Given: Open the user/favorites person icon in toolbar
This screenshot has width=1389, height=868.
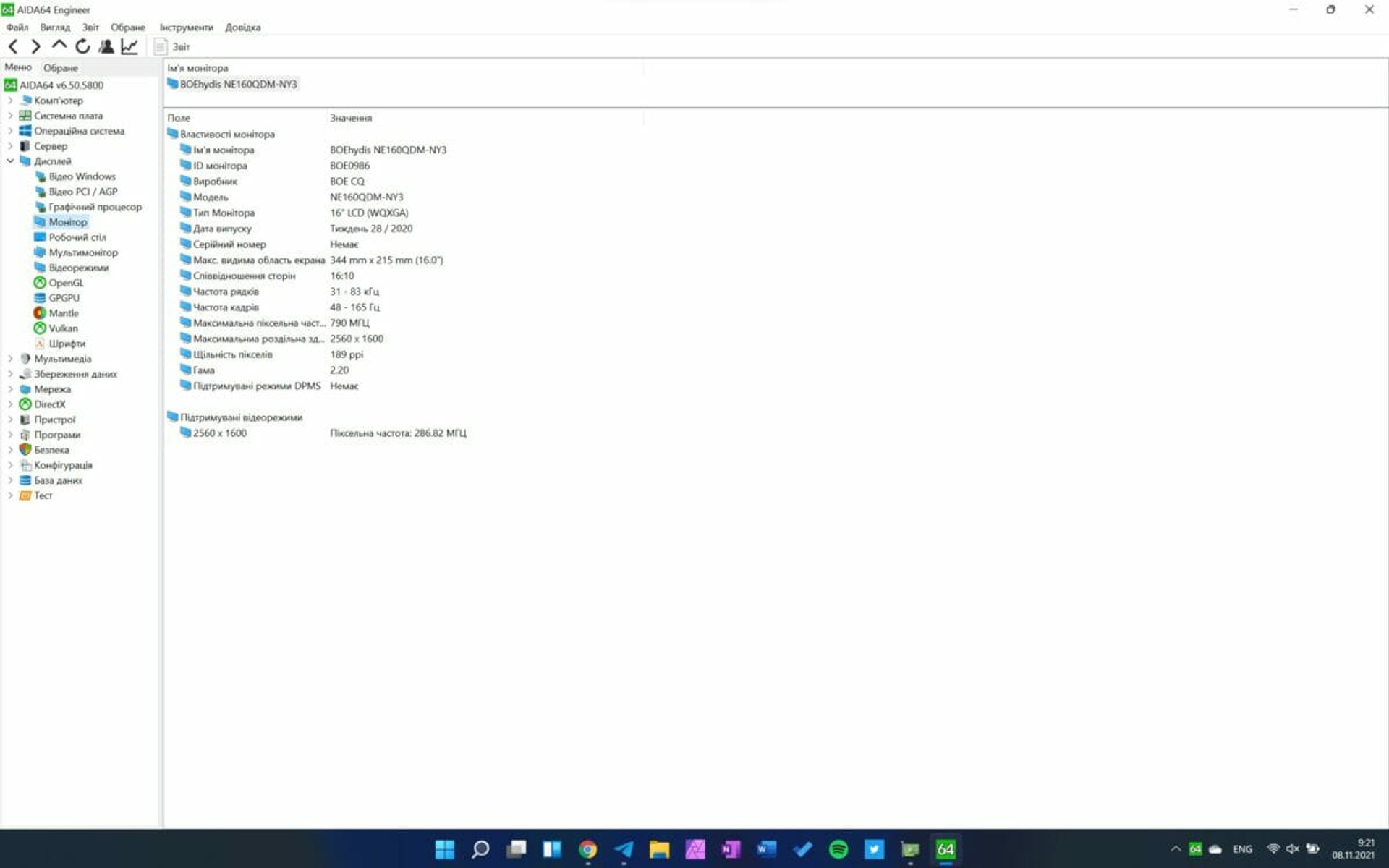Looking at the screenshot, I should point(106,47).
